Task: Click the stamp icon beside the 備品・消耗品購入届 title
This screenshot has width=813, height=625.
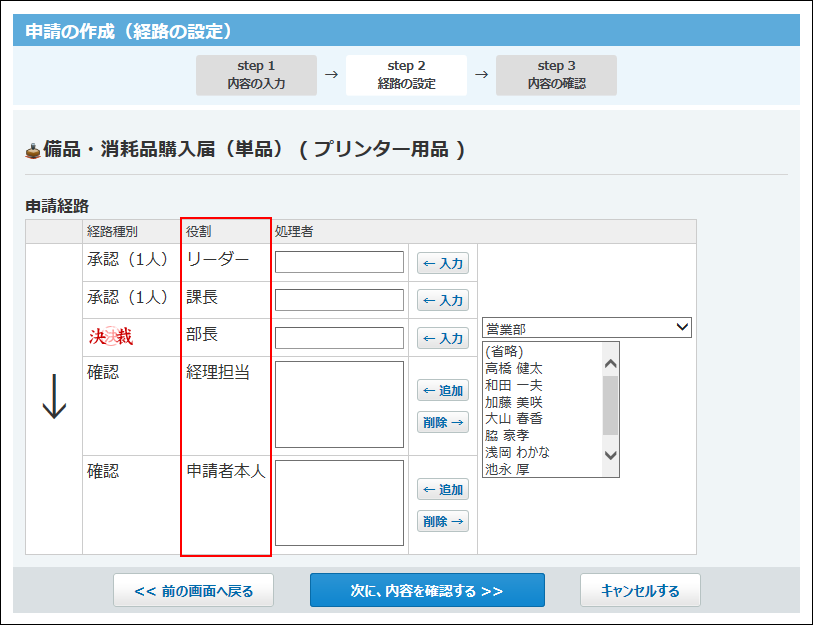Action: 33,151
